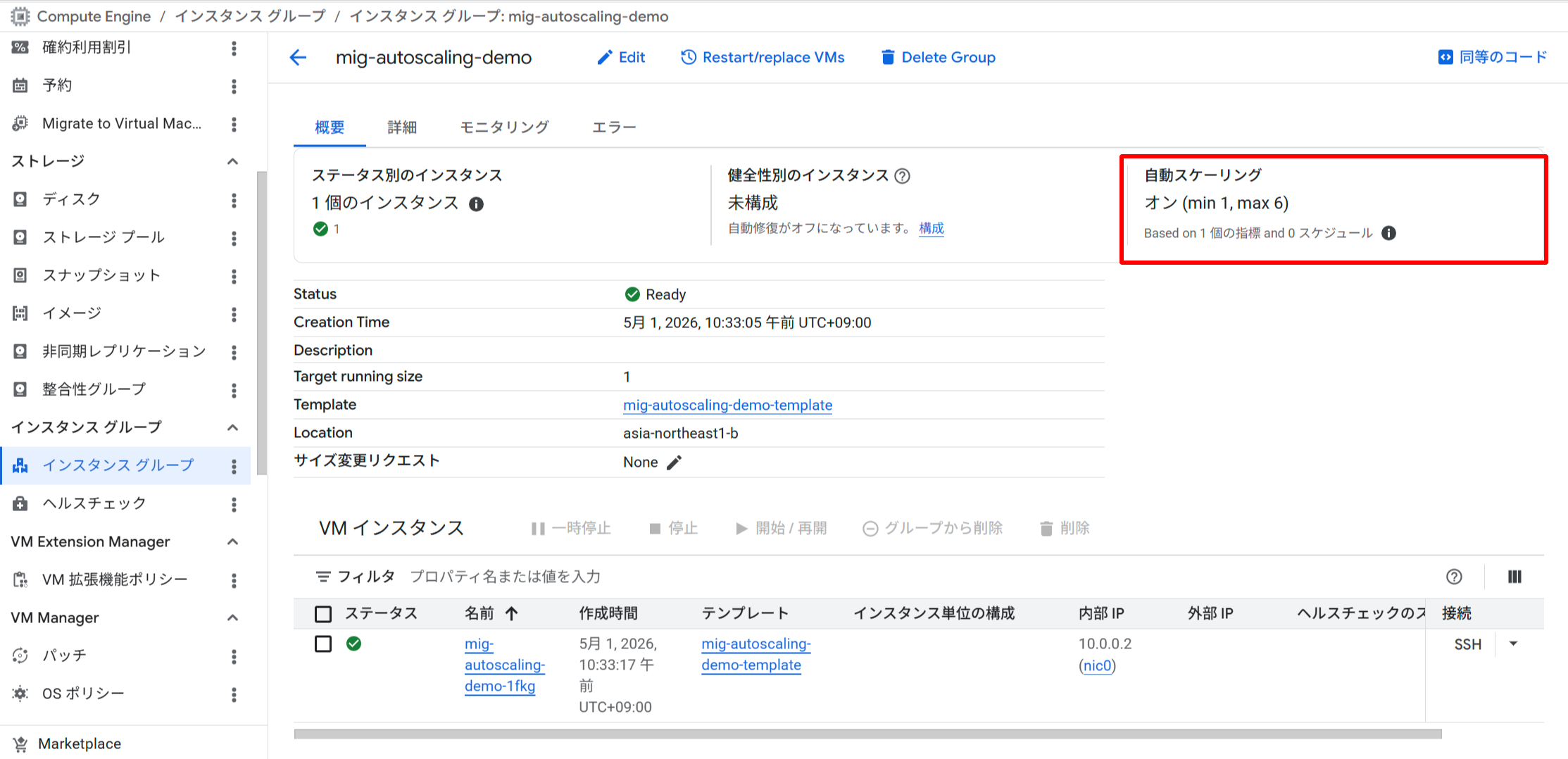1568x759 pixels.
Task: Open column display options icon
Action: tap(1514, 577)
